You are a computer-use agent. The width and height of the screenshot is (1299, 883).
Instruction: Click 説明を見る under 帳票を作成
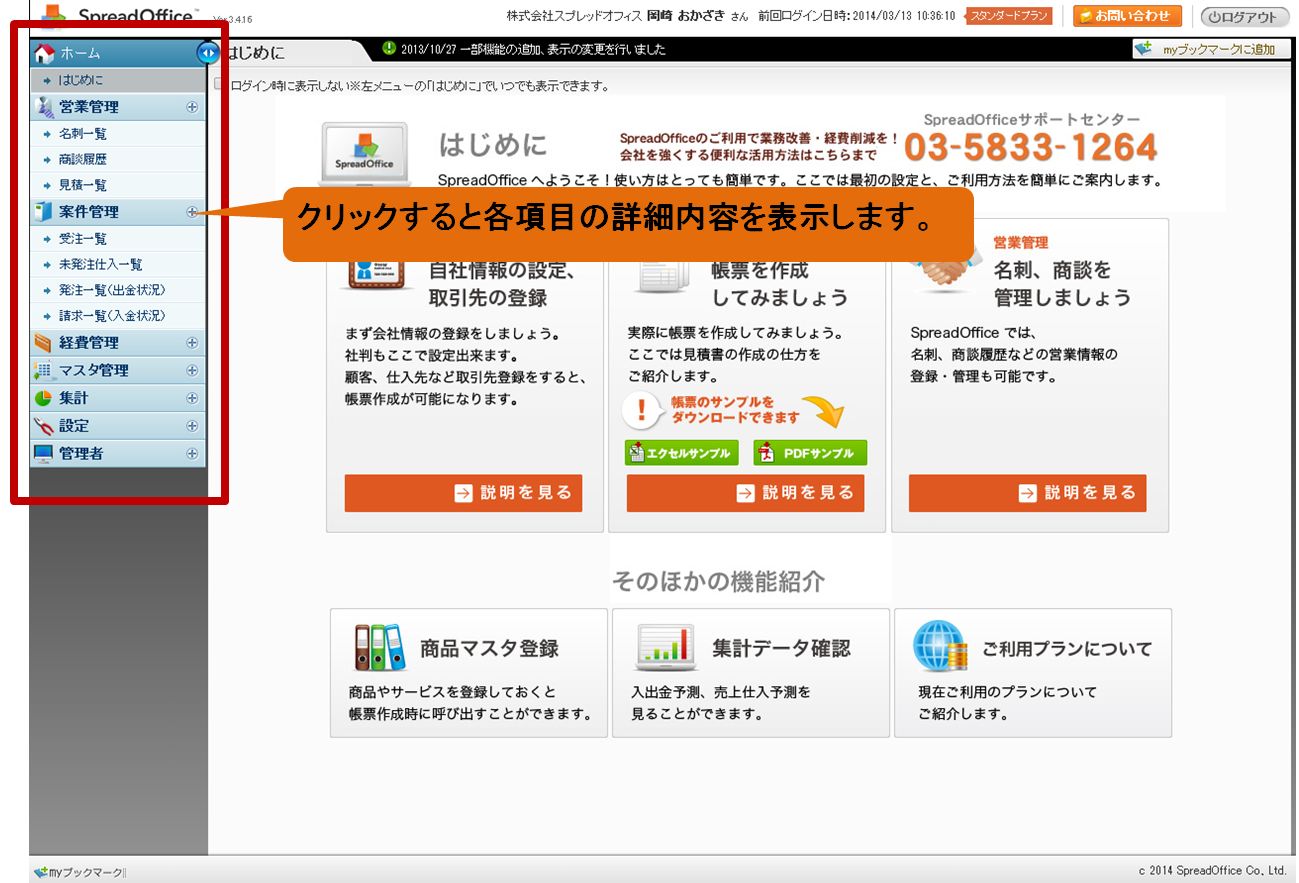click(x=745, y=493)
